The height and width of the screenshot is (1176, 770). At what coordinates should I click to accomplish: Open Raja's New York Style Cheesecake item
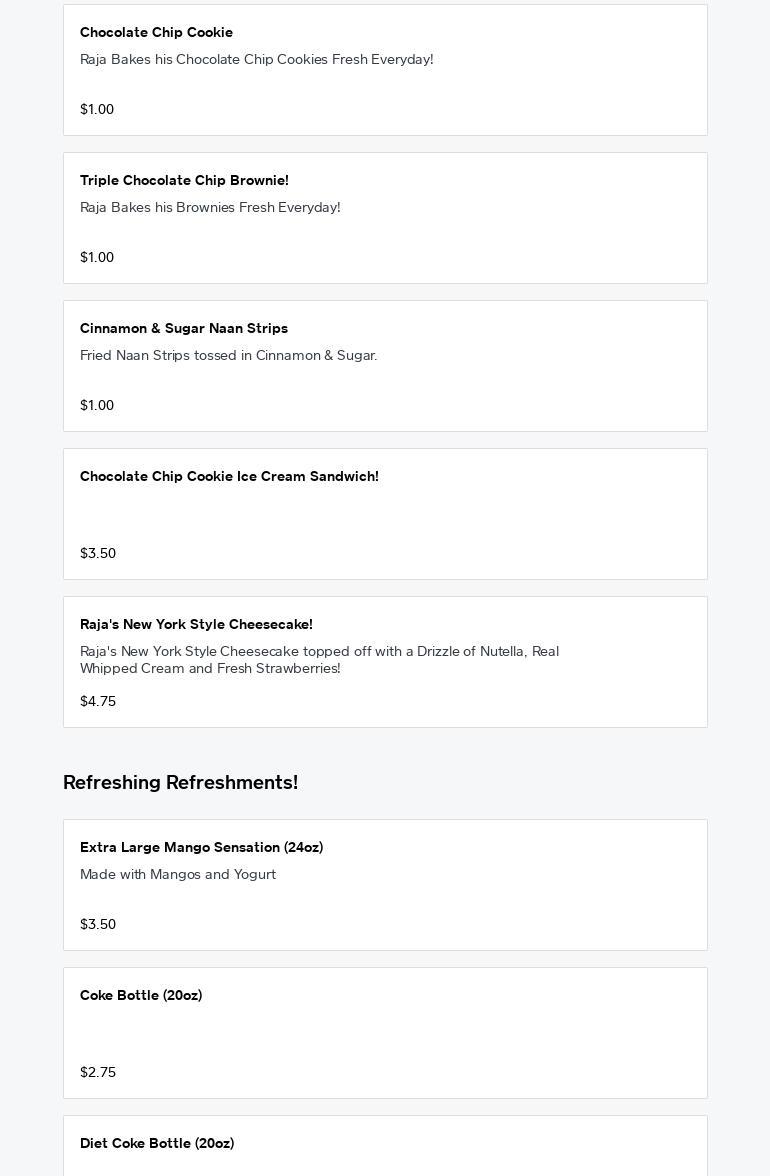pyautogui.click(x=196, y=625)
